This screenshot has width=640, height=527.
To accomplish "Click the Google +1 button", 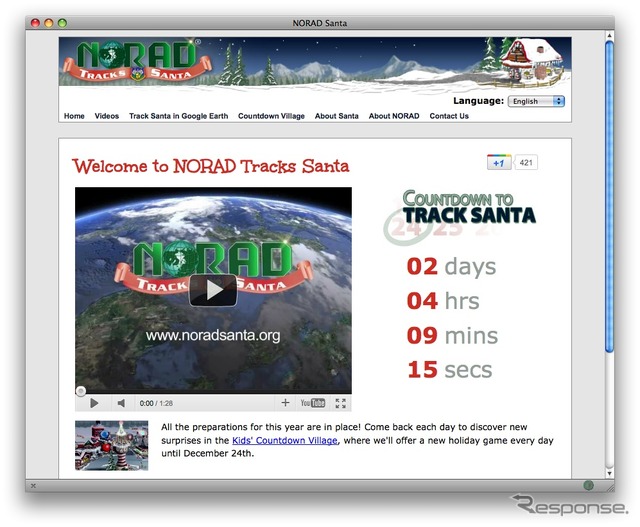I will click(499, 162).
